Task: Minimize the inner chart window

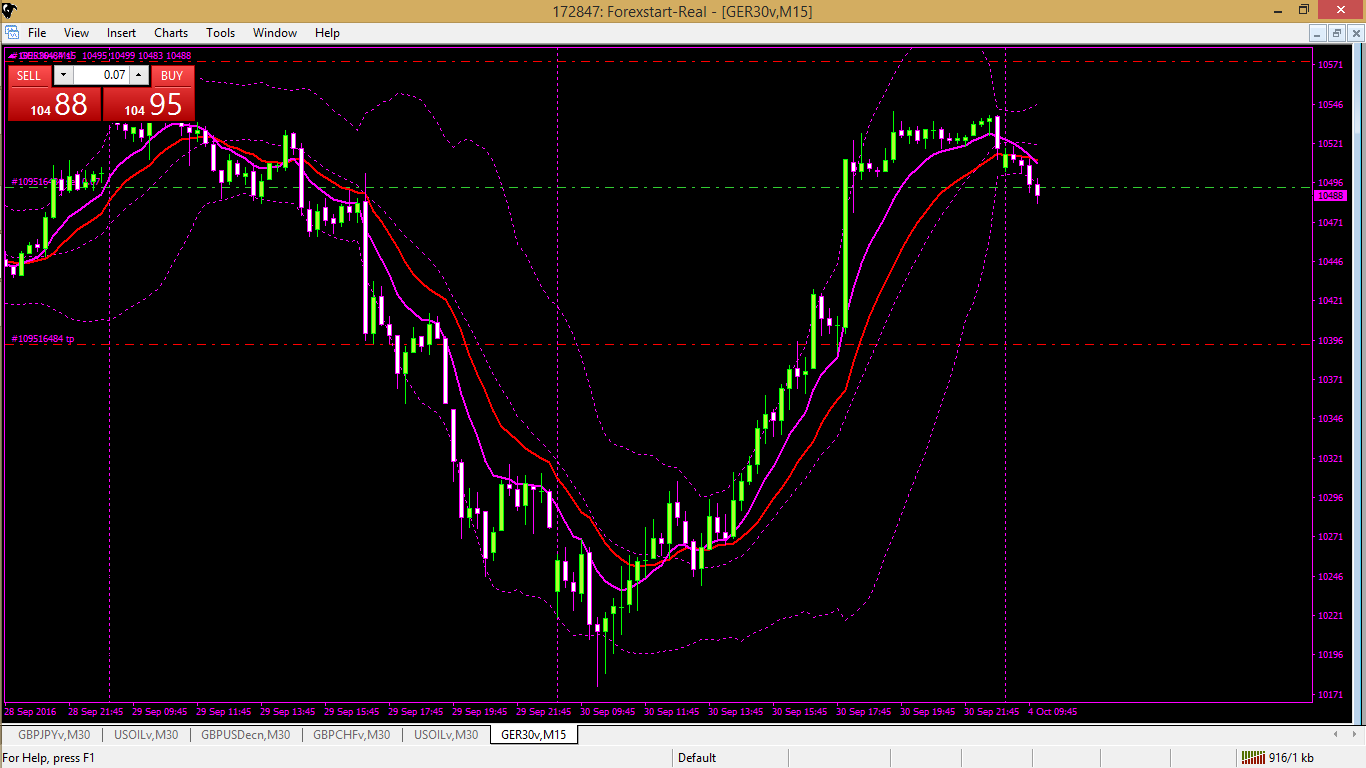Action: point(1318,33)
